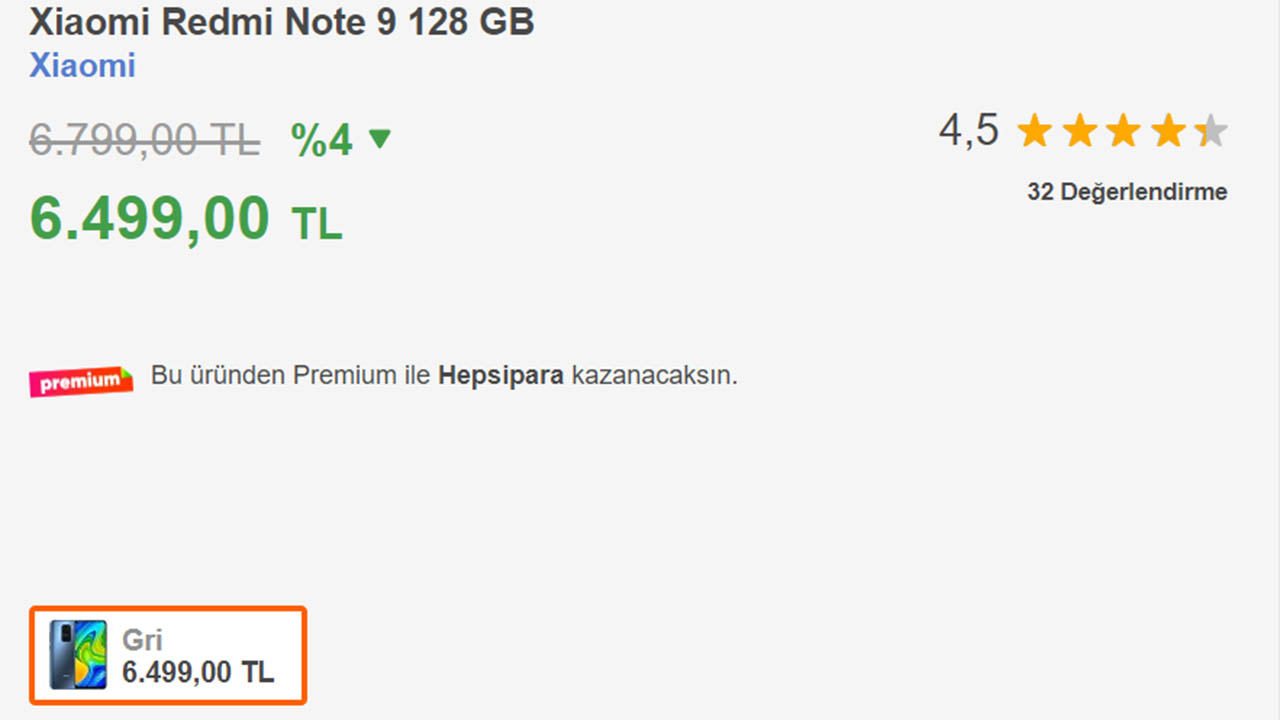Select the Gri phone thumbnail image
The width and height of the screenshot is (1280, 720).
(78, 655)
